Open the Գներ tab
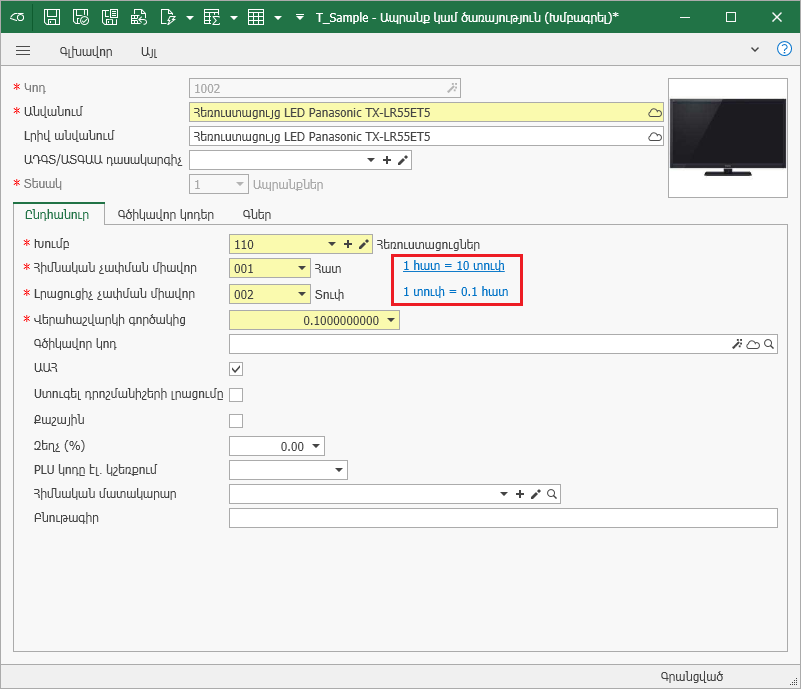Image resolution: width=801 pixels, height=689 pixels. pos(257,214)
